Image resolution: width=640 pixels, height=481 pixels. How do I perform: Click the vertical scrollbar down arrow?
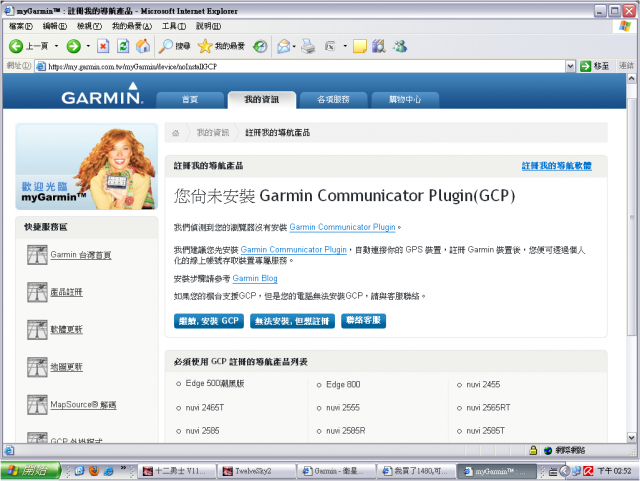point(631,437)
